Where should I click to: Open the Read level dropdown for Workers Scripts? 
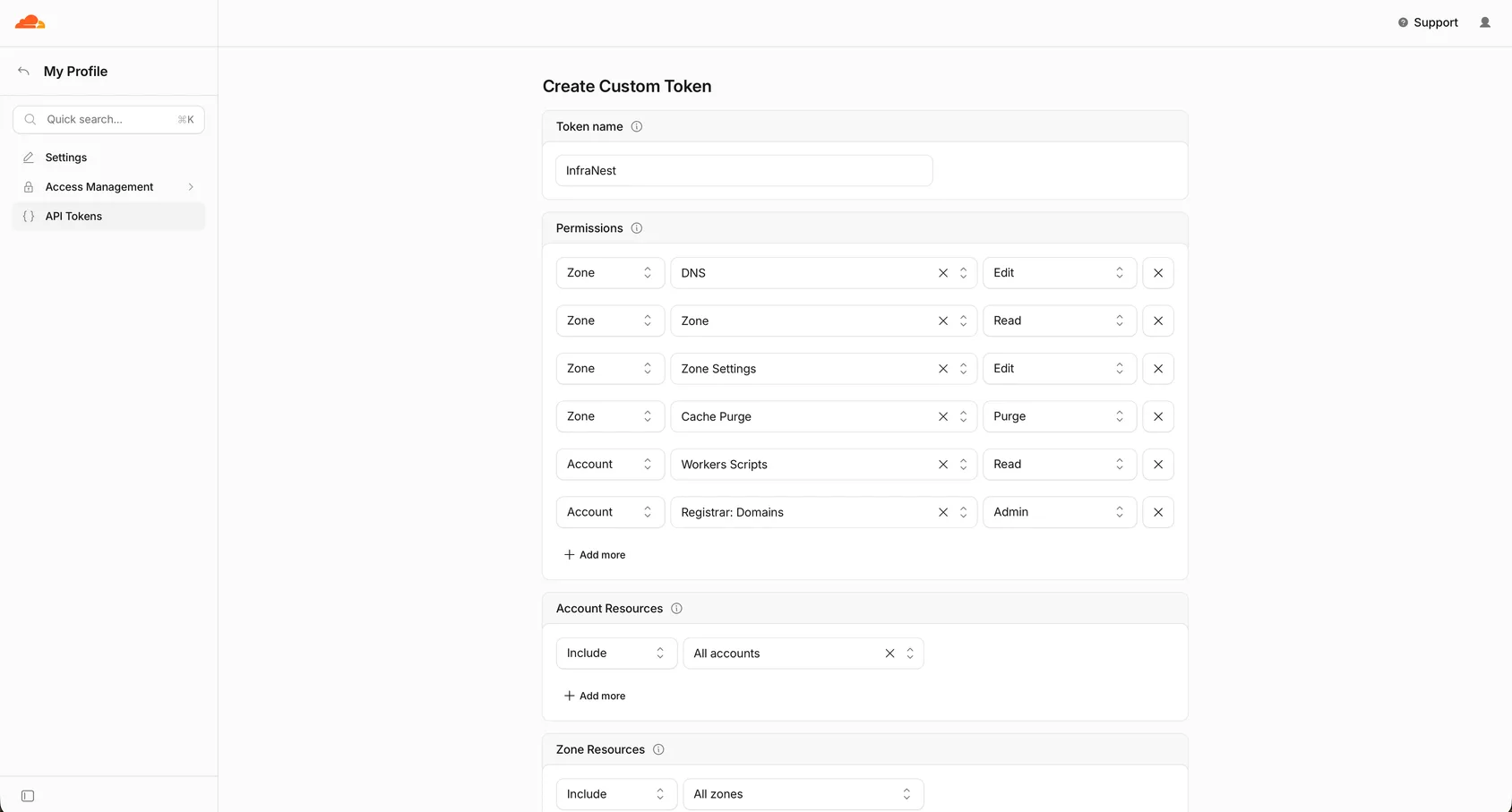click(x=1060, y=465)
